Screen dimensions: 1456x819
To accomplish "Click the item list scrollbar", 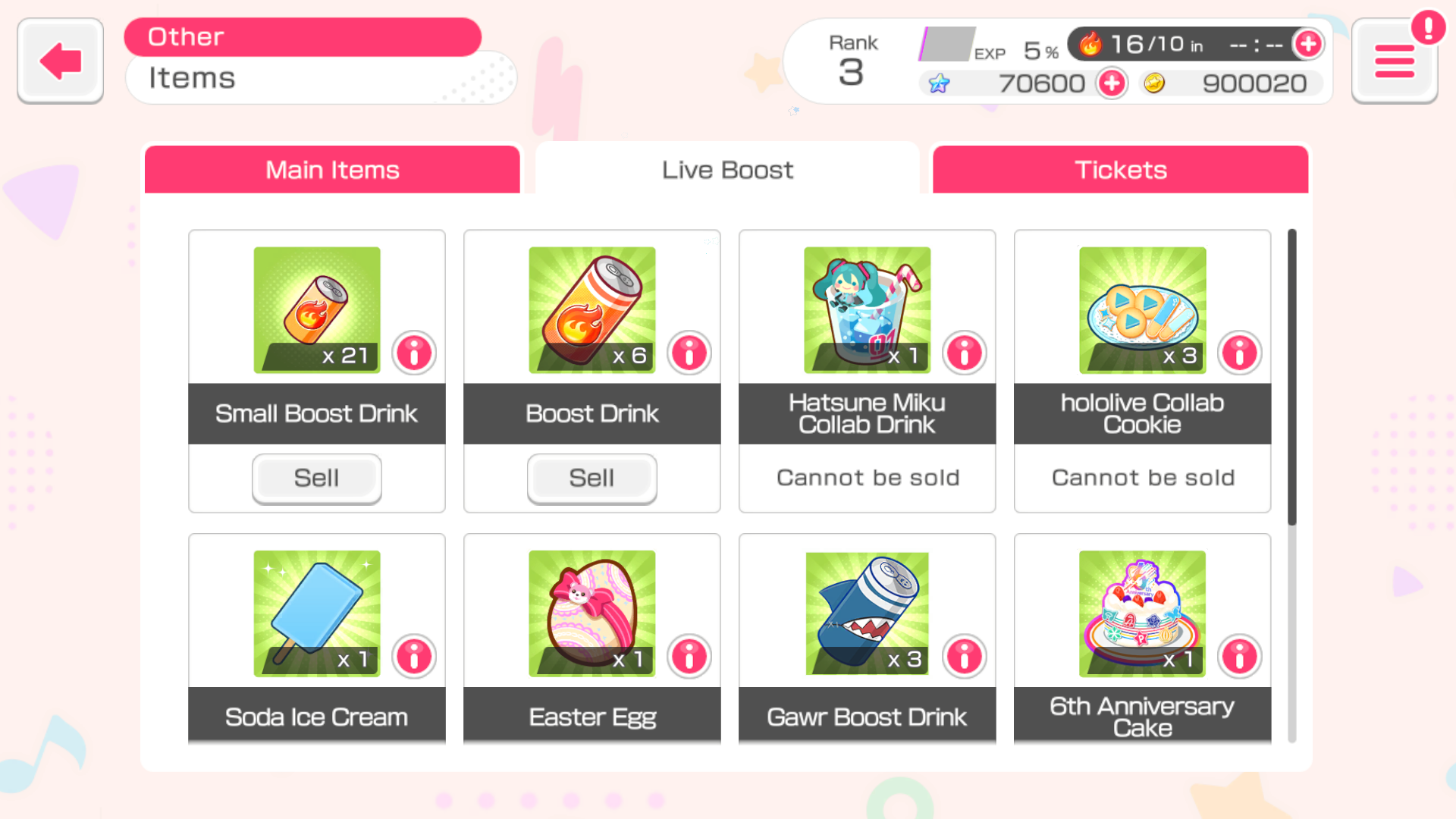I will pyautogui.click(x=1292, y=377).
